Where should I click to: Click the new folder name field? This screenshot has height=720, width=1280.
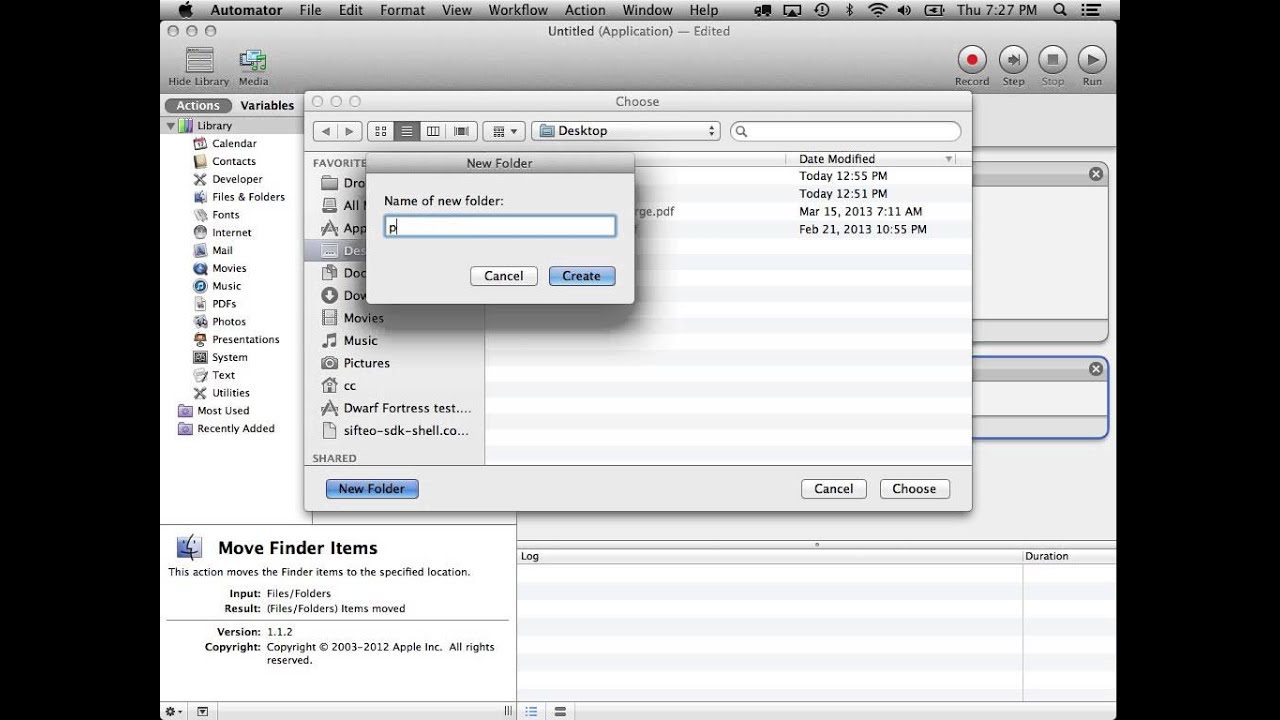tap(500, 227)
